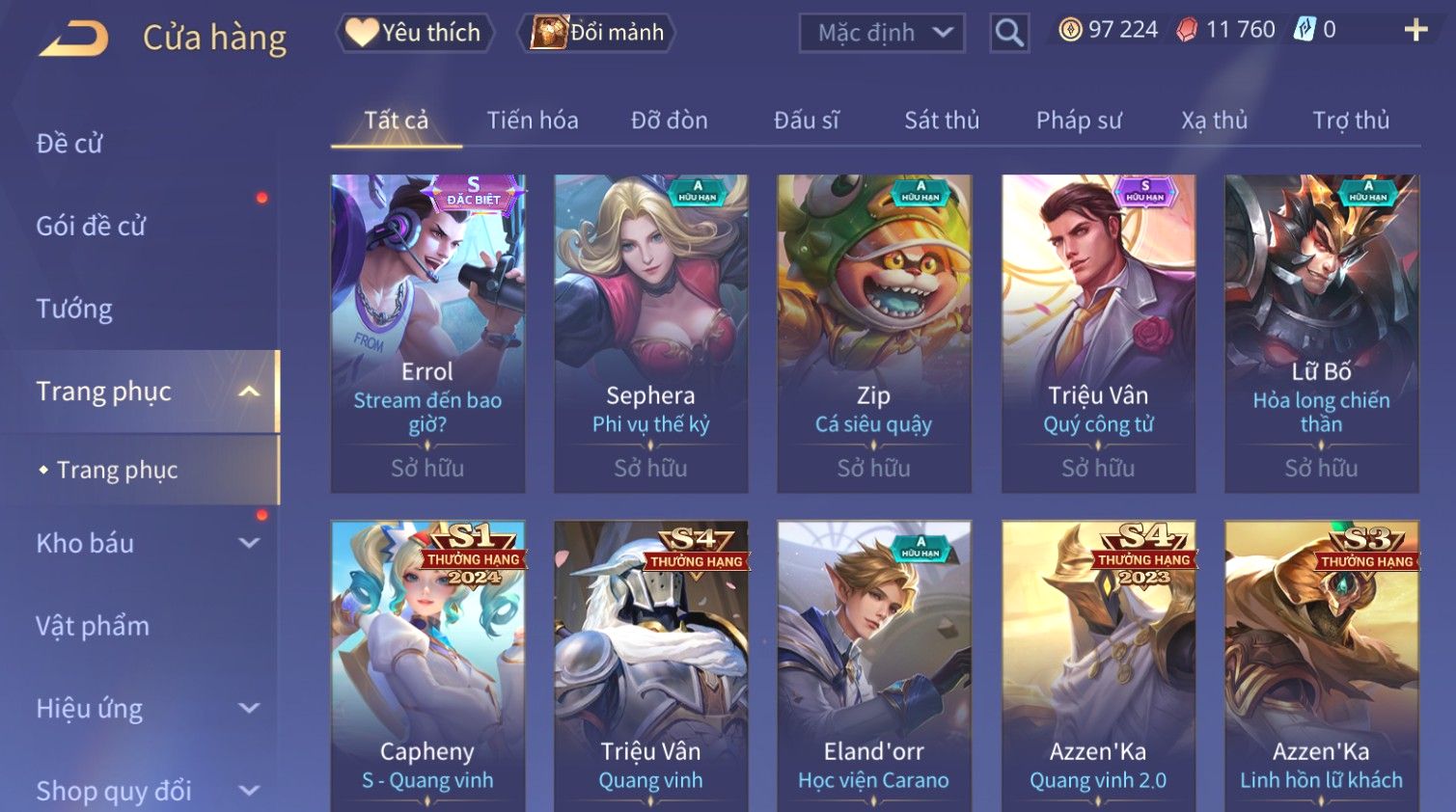The width and height of the screenshot is (1456, 812).
Task: Open the search magnifier icon
Action: click(1009, 33)
